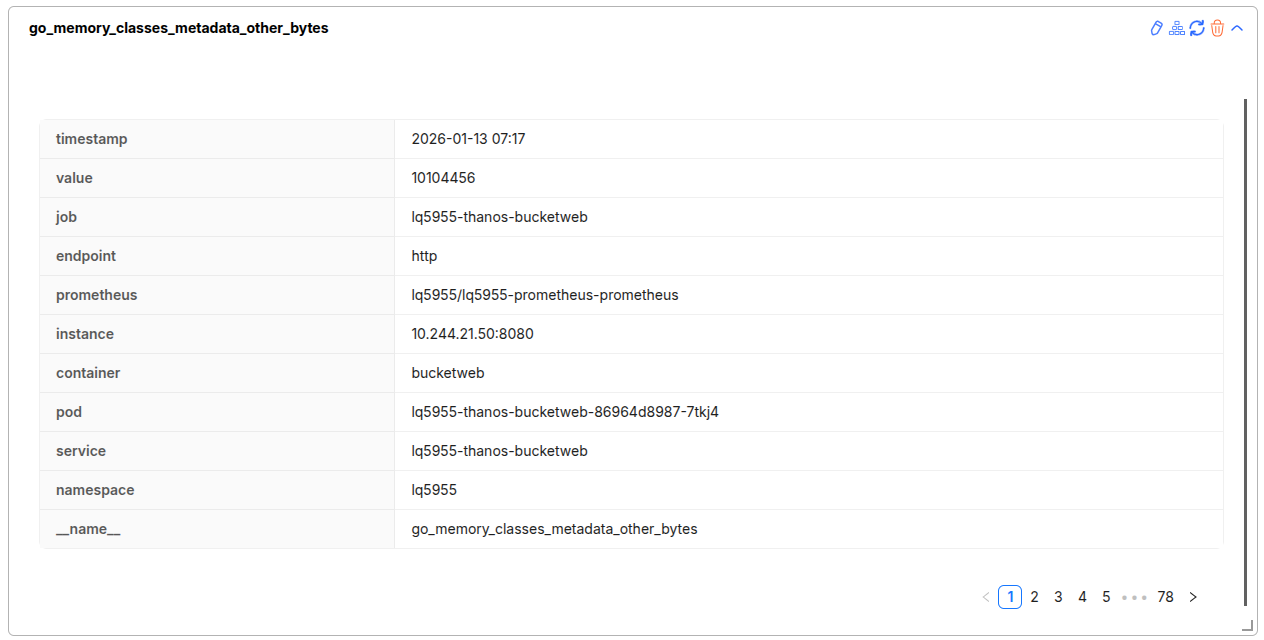1264x640 pixels.
Task: Collapse the panel with the up chevron
Action: click(x=1237, y=28)
